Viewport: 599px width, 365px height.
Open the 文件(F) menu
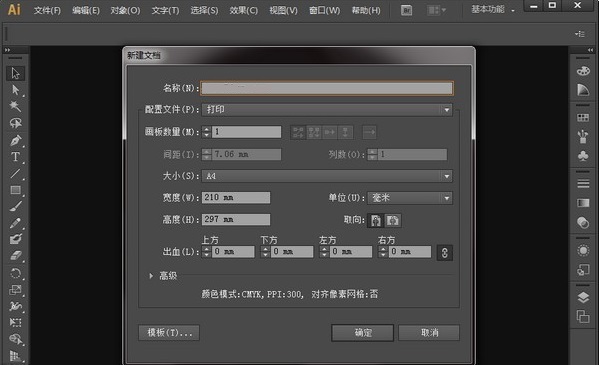47,10
